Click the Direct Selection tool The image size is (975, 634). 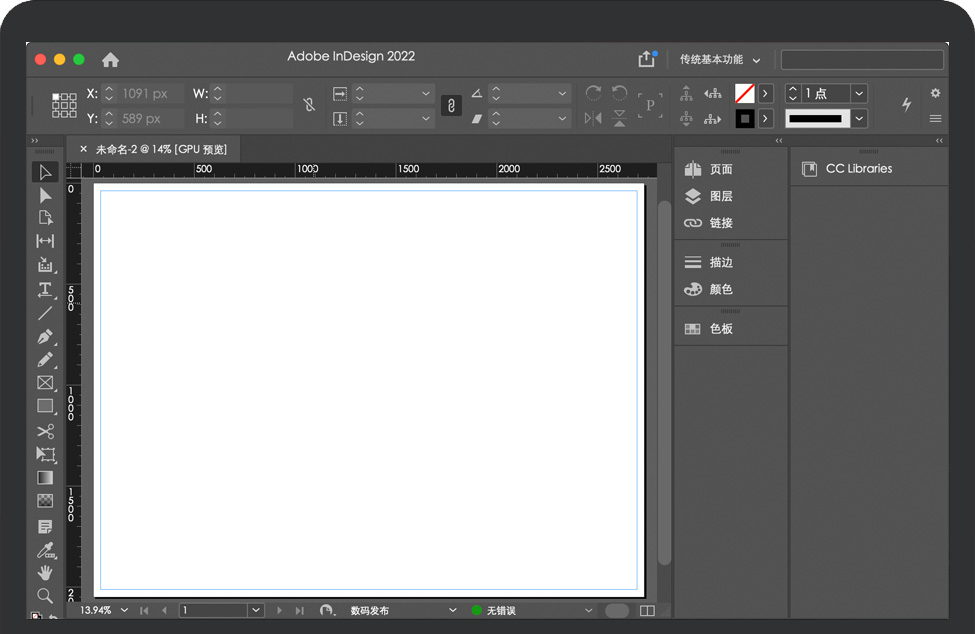click(x=45, y=195)
